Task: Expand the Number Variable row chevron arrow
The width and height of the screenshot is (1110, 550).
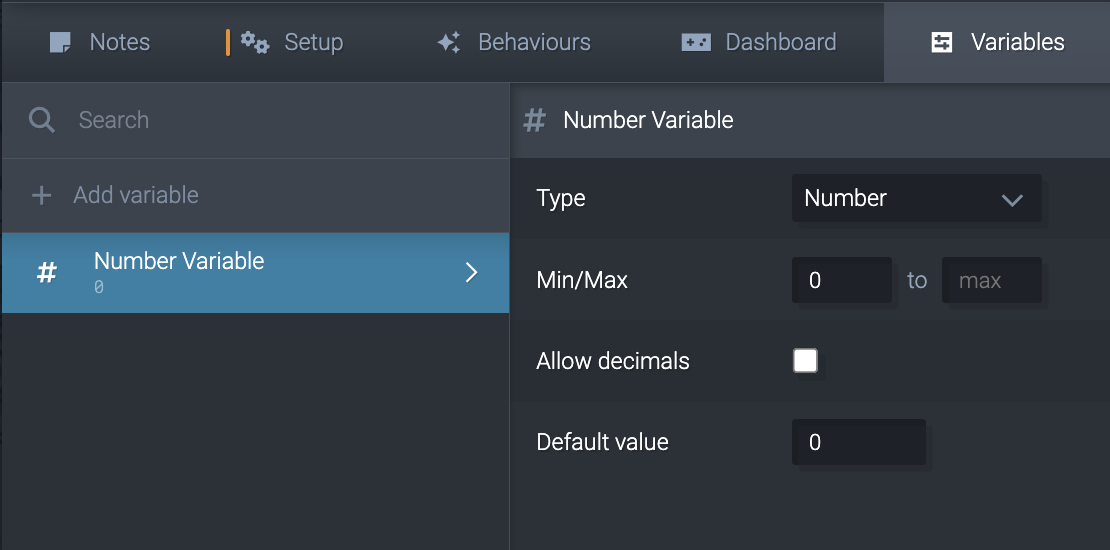Action: point(472,273)
